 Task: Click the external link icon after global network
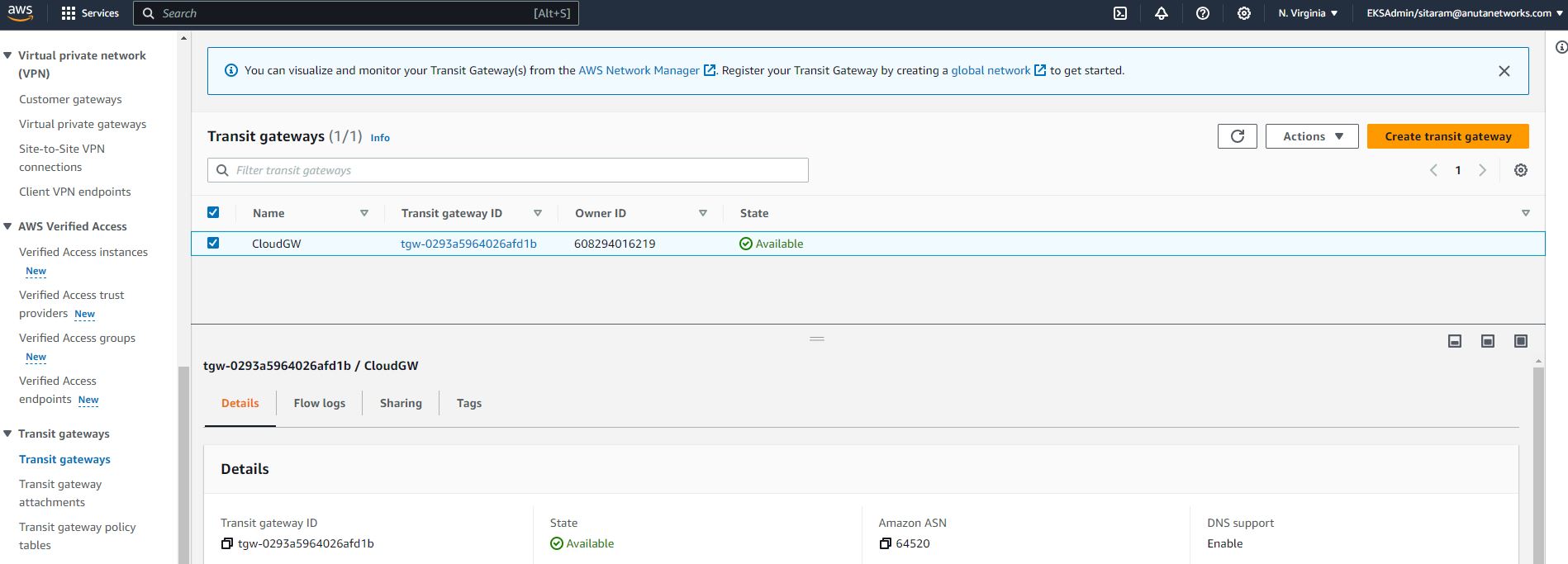1040,71
